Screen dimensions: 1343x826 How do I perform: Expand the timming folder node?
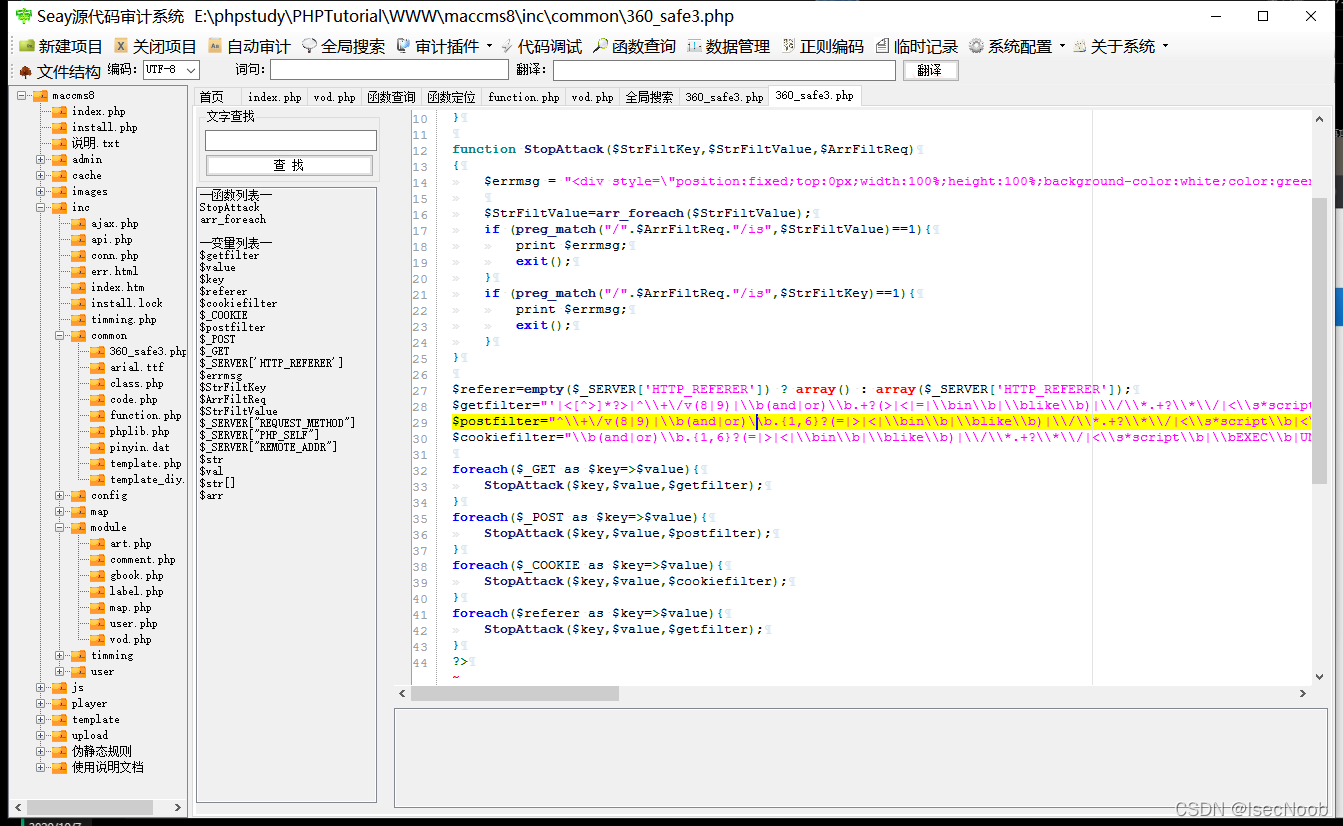pos(60,656)
